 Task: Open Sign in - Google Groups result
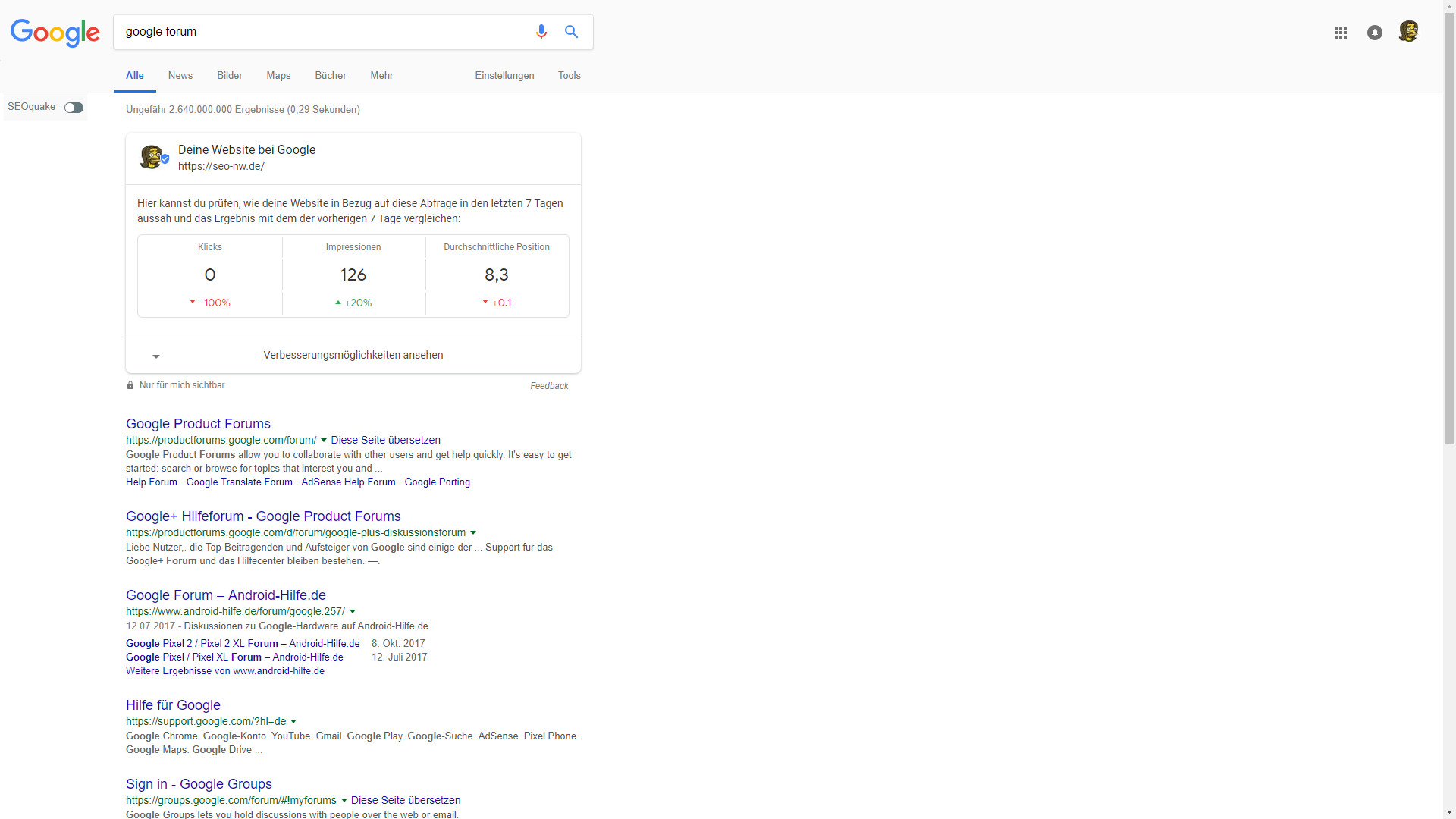[199, 784]
